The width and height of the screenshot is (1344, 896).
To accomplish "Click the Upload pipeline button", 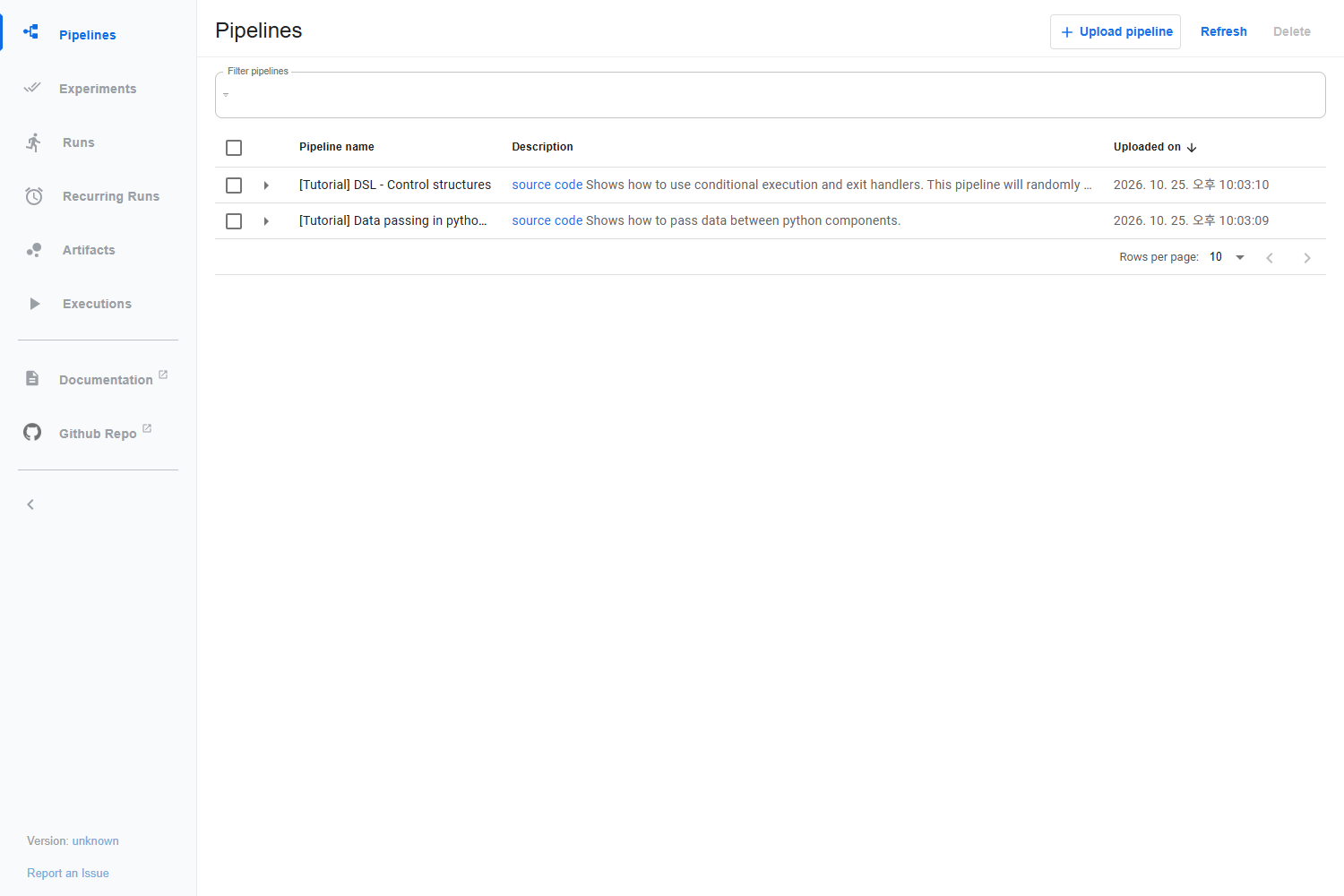I will (x=1116, y=31).
